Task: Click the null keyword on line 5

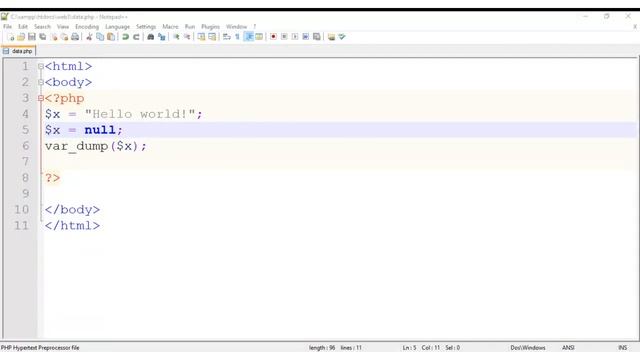Action: tap(100, 130)
